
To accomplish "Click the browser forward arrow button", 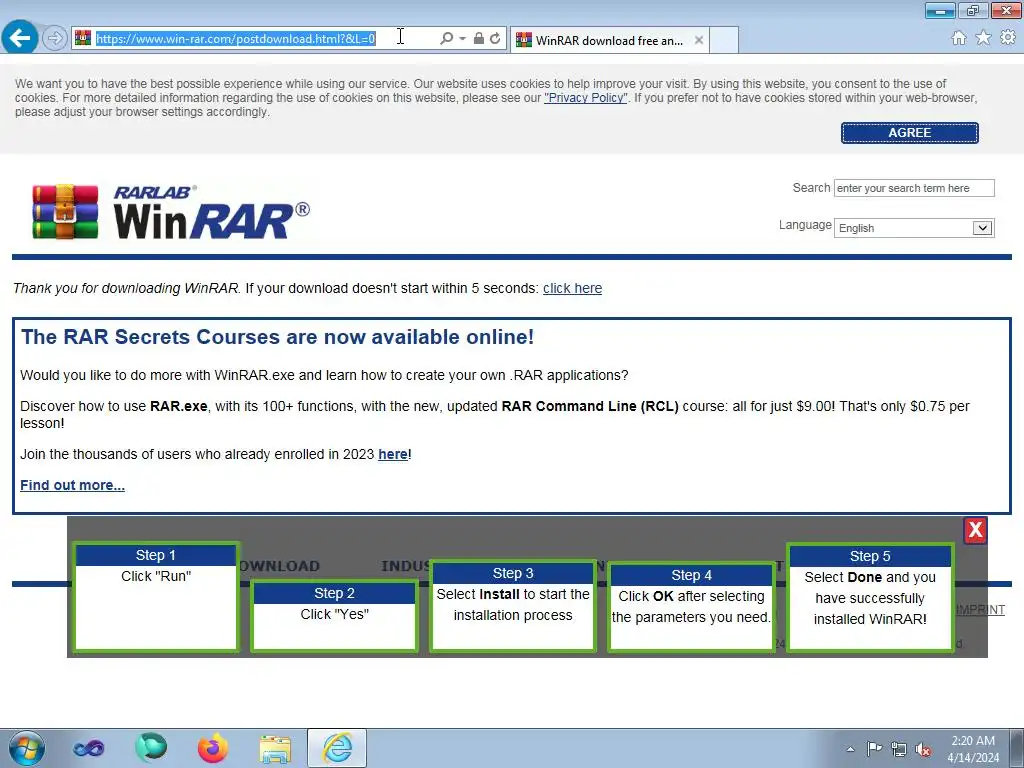I will tap(55, 39).
